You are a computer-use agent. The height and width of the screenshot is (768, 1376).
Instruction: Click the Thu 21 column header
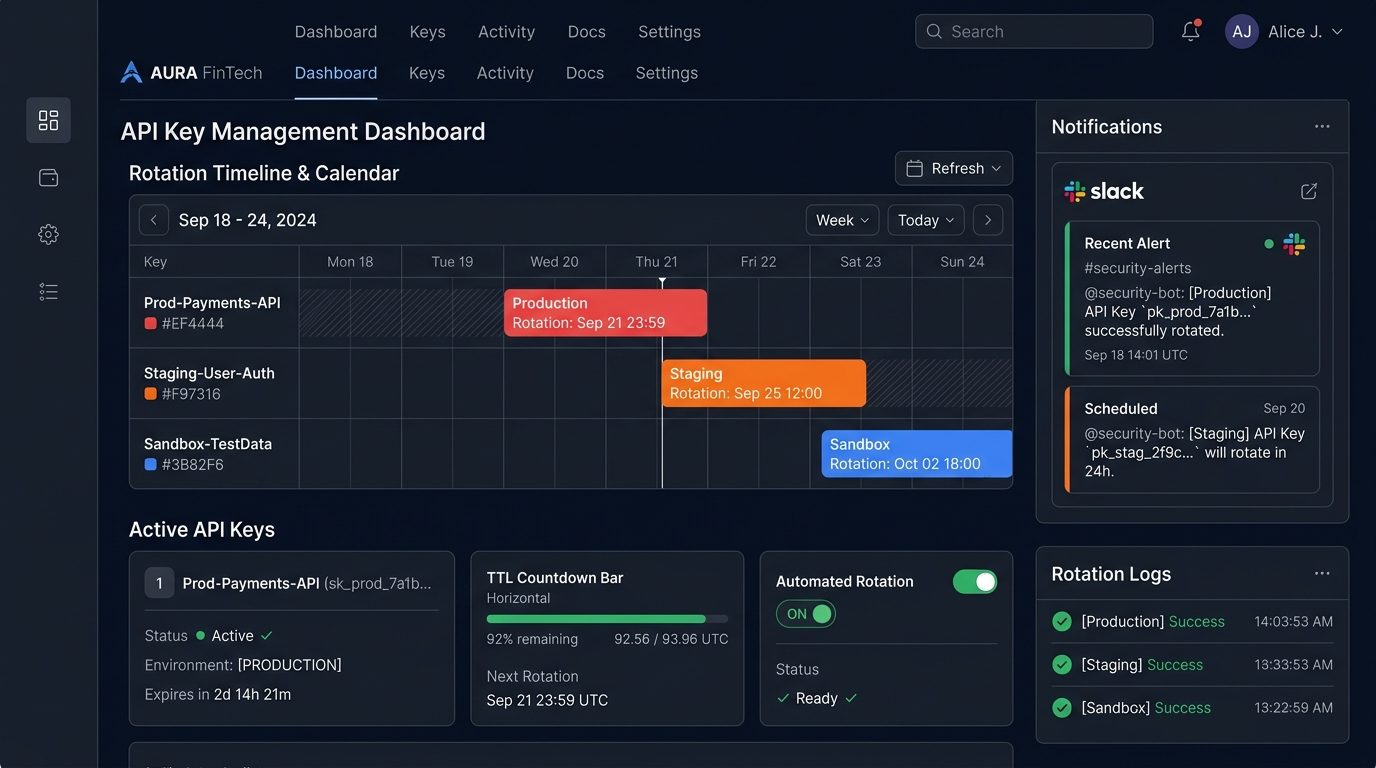click(657, 261)
